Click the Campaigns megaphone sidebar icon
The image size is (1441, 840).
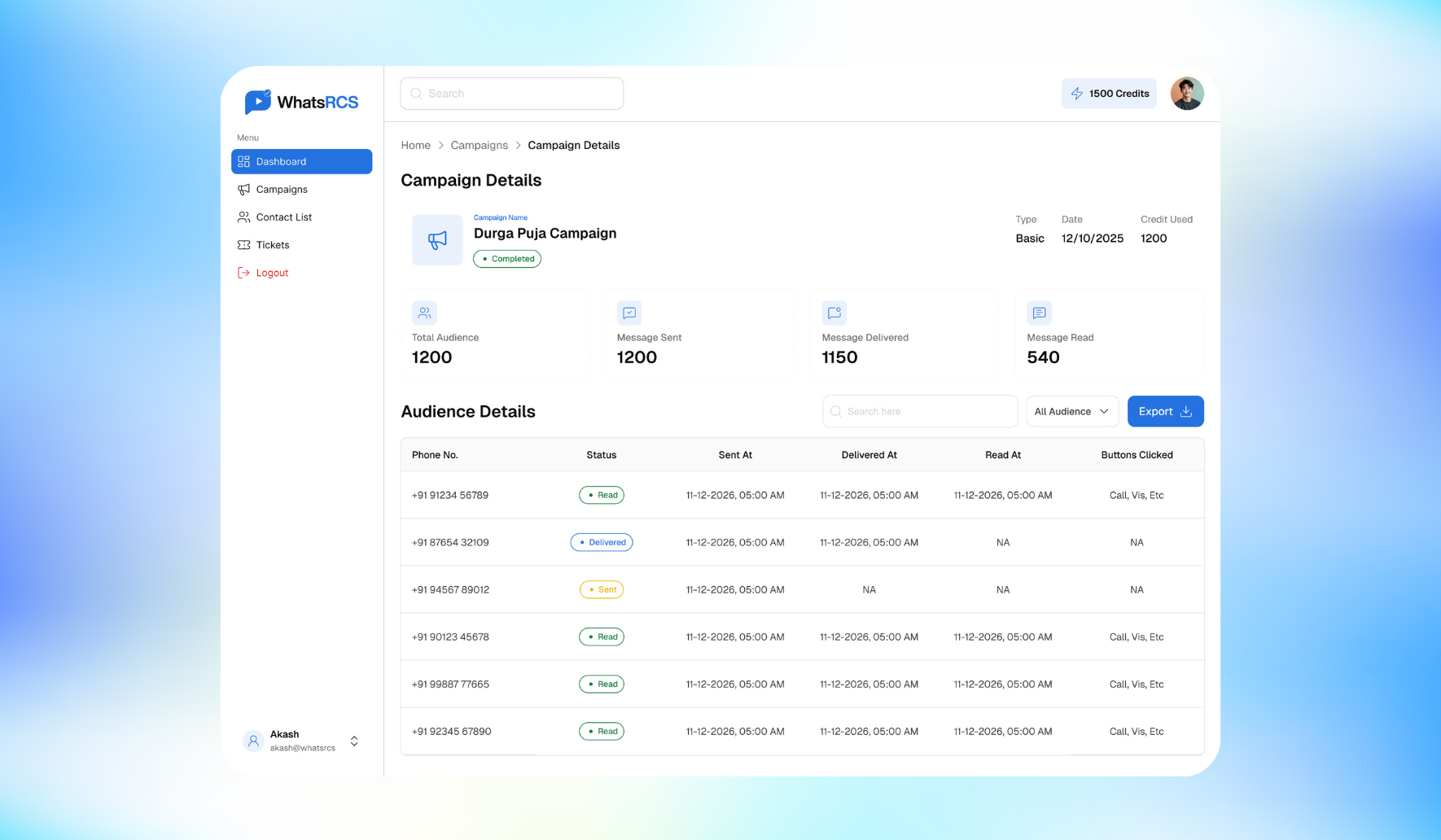pos(243,189)
